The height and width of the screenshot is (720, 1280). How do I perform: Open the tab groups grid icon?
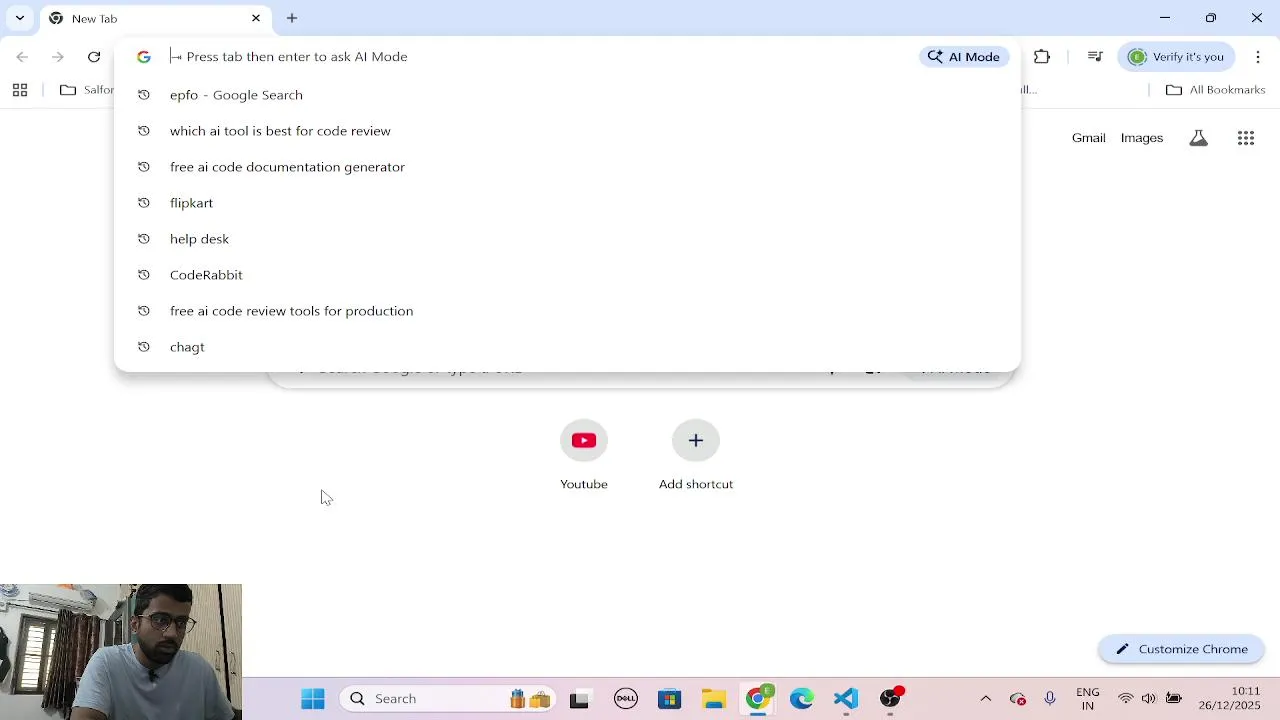click(x=20, y=90)
